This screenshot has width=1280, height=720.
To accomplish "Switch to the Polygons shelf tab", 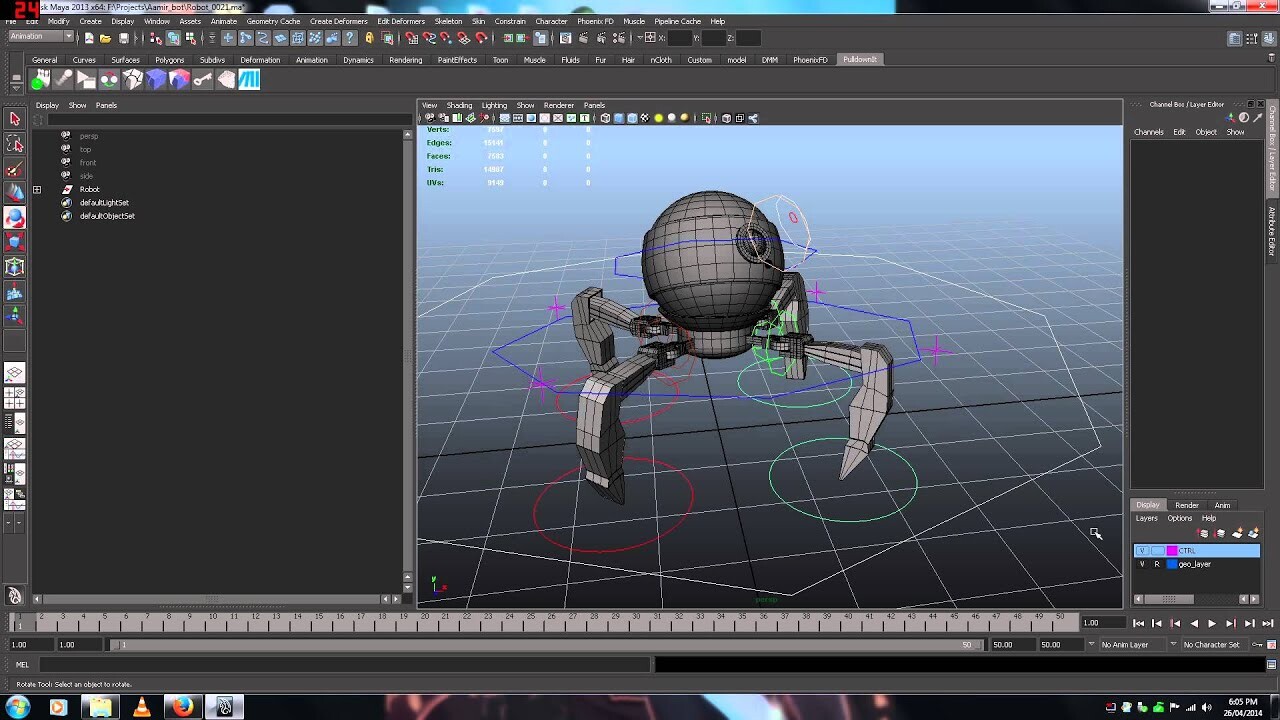I will tap(169, 59).
